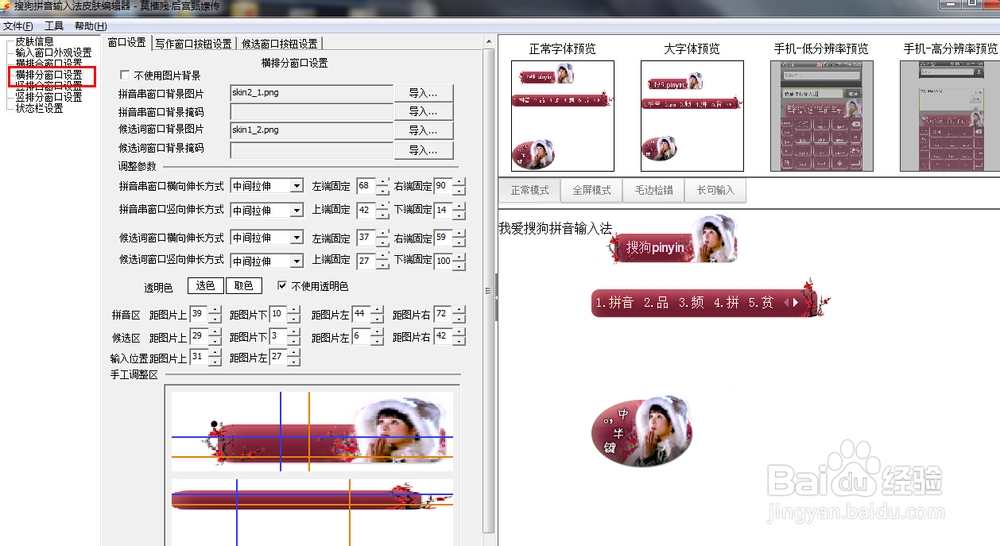Image resolution: width=1000 pixels, height=546 pixels.
Task: Select 输入窗口外观设置 in the tree
Action: (54, 52)
